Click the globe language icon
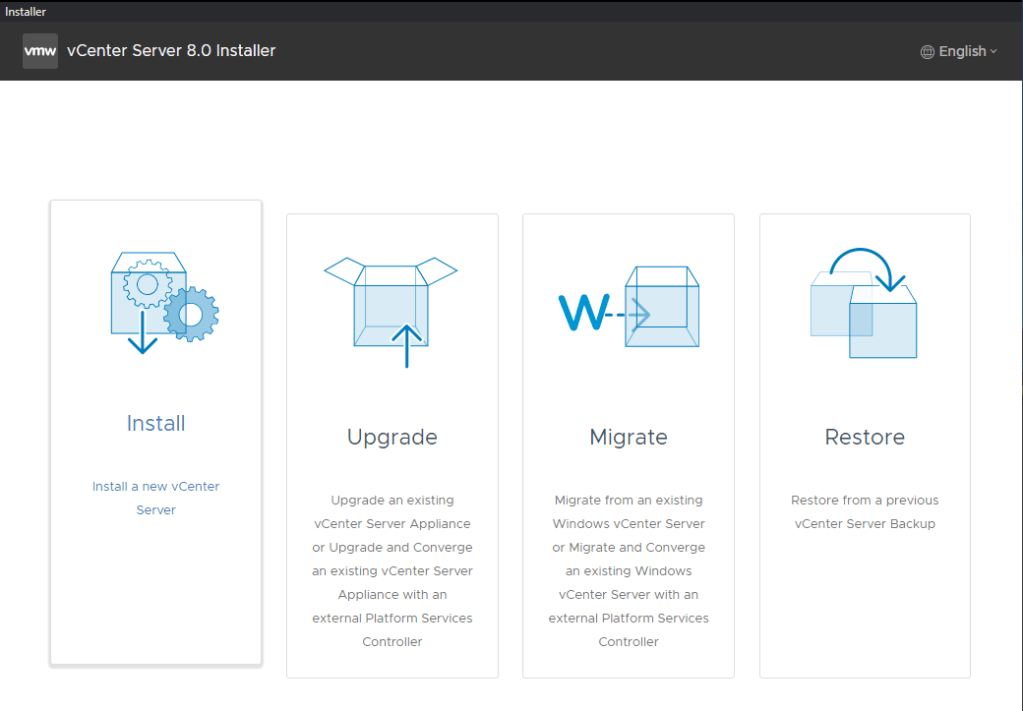This screenshot has width=1023, height=711. click(x=927, y=52)
